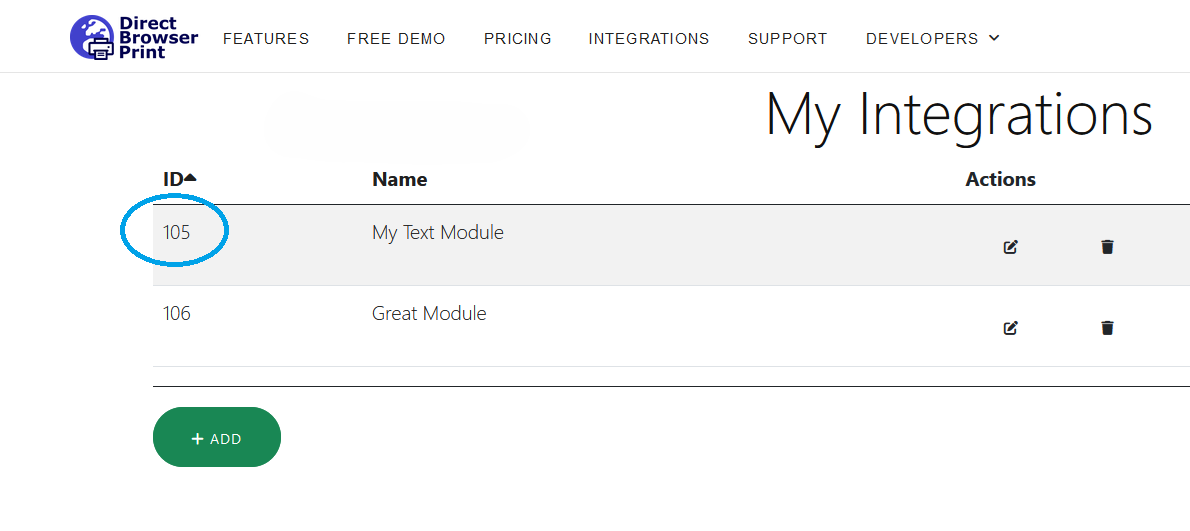Open the Support page
Viewport: 1190px width, 531px height.
coord(788,39)
